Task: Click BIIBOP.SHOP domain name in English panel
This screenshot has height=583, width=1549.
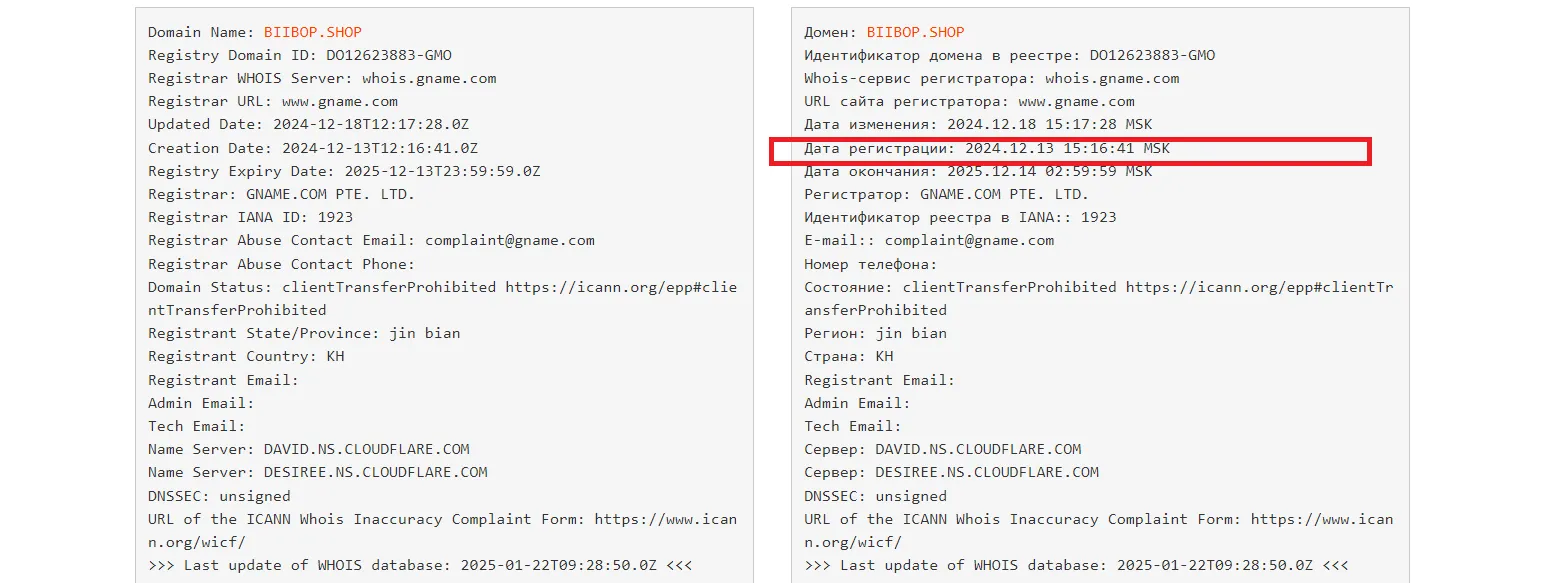Action: pos(314,32)
